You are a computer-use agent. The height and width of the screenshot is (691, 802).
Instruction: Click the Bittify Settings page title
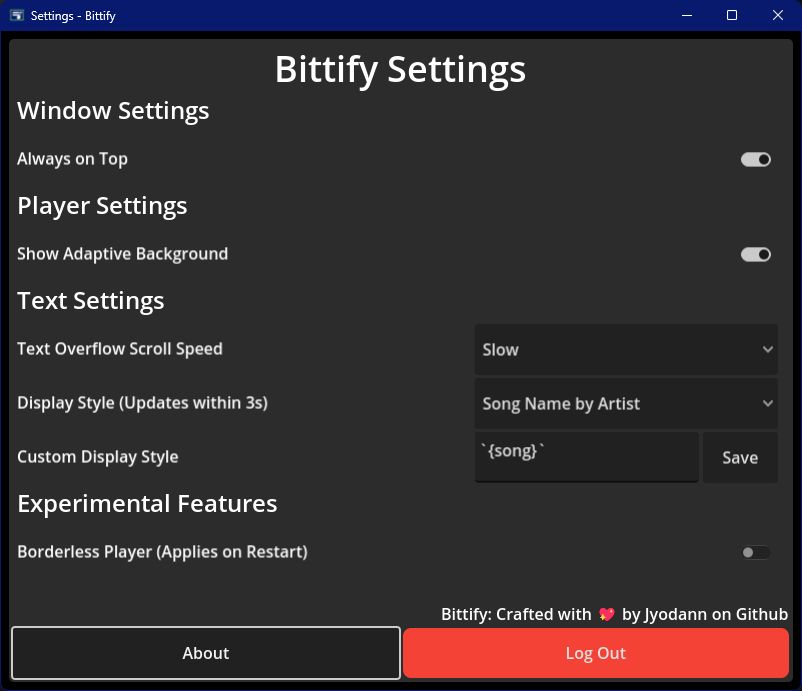400,69
